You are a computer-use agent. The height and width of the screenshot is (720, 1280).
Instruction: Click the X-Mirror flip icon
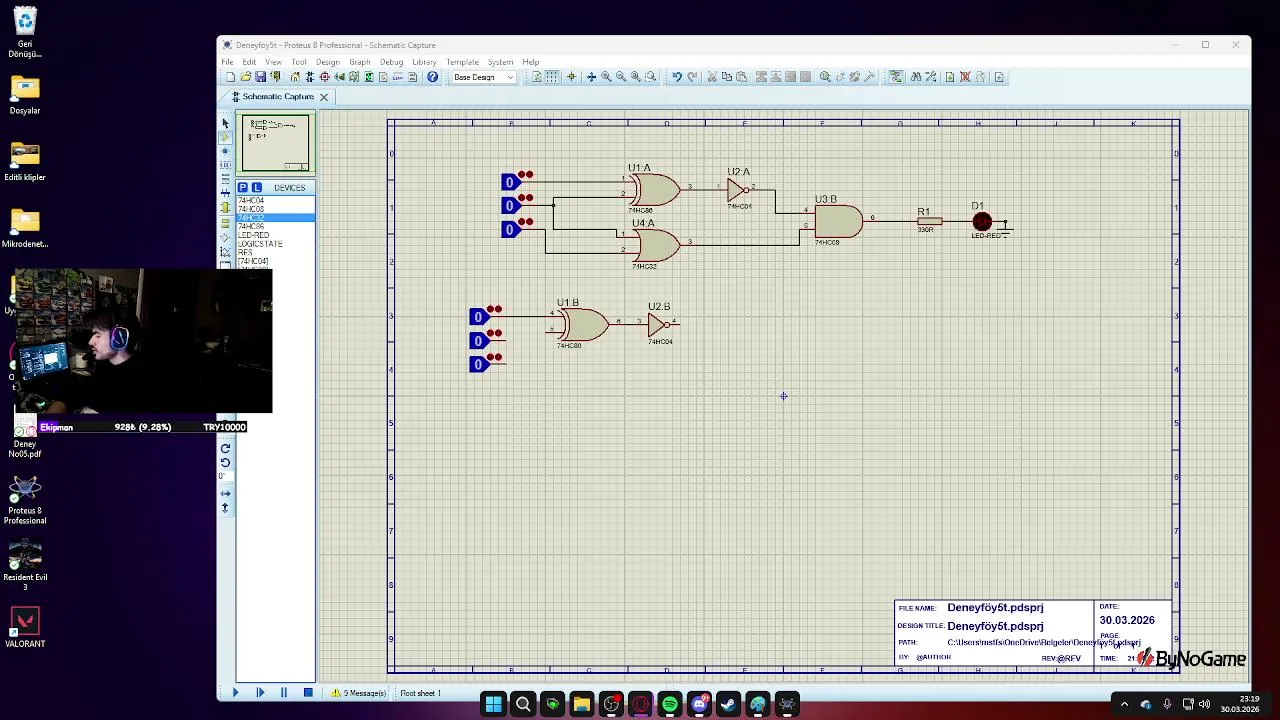[225, 493]
